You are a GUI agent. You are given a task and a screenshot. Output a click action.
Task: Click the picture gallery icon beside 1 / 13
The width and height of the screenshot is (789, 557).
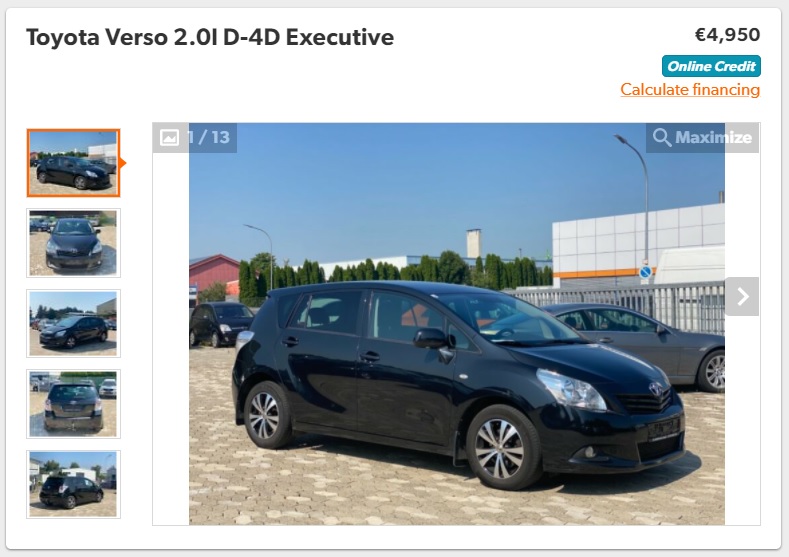click(169, 137)
